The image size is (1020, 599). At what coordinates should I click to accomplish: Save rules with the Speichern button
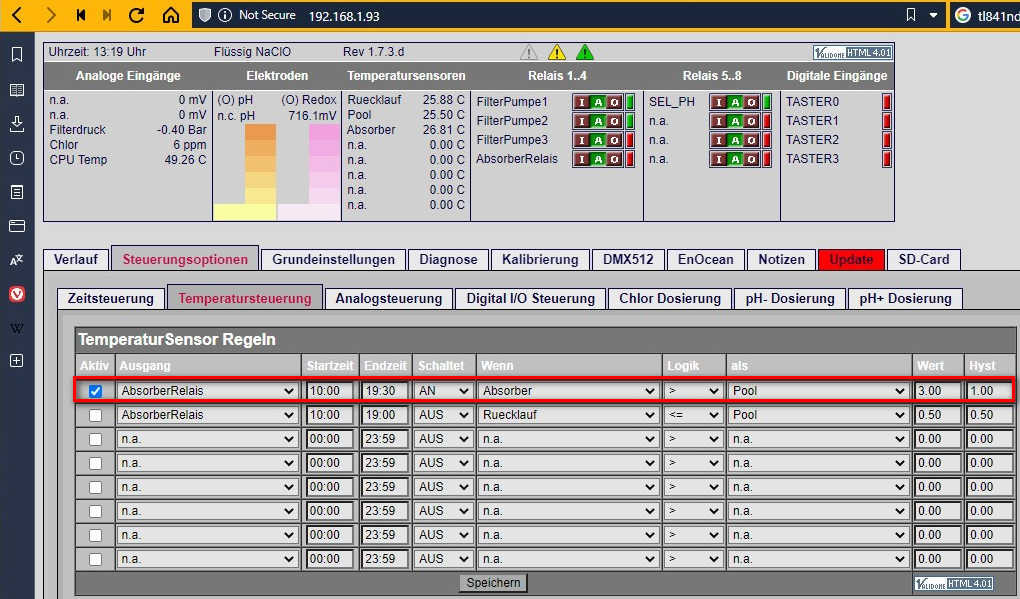click(493, 583)
